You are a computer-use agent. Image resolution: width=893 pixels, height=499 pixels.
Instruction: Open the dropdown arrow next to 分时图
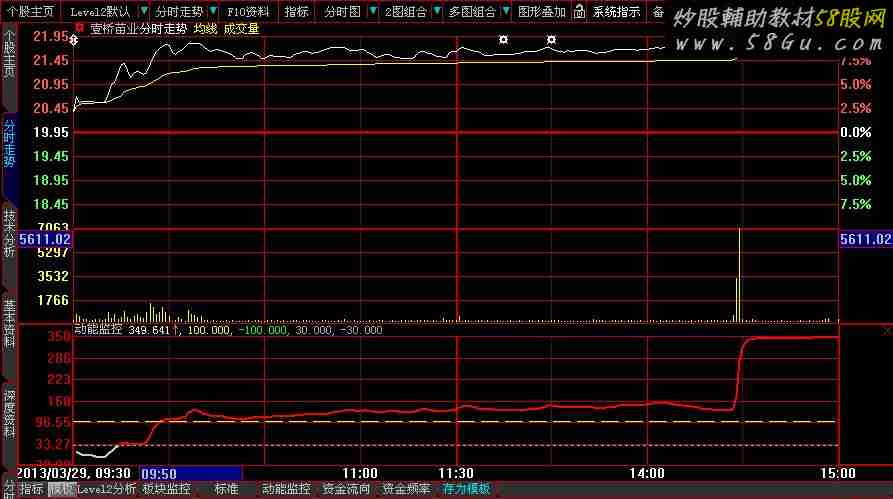(372, 12)
